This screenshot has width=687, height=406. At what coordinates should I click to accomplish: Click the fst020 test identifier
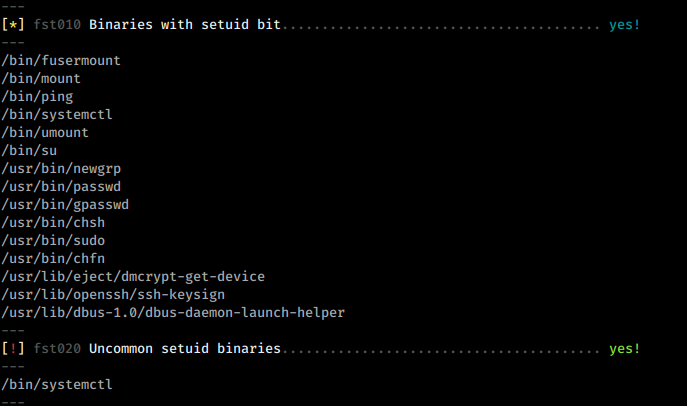point(57,349)
